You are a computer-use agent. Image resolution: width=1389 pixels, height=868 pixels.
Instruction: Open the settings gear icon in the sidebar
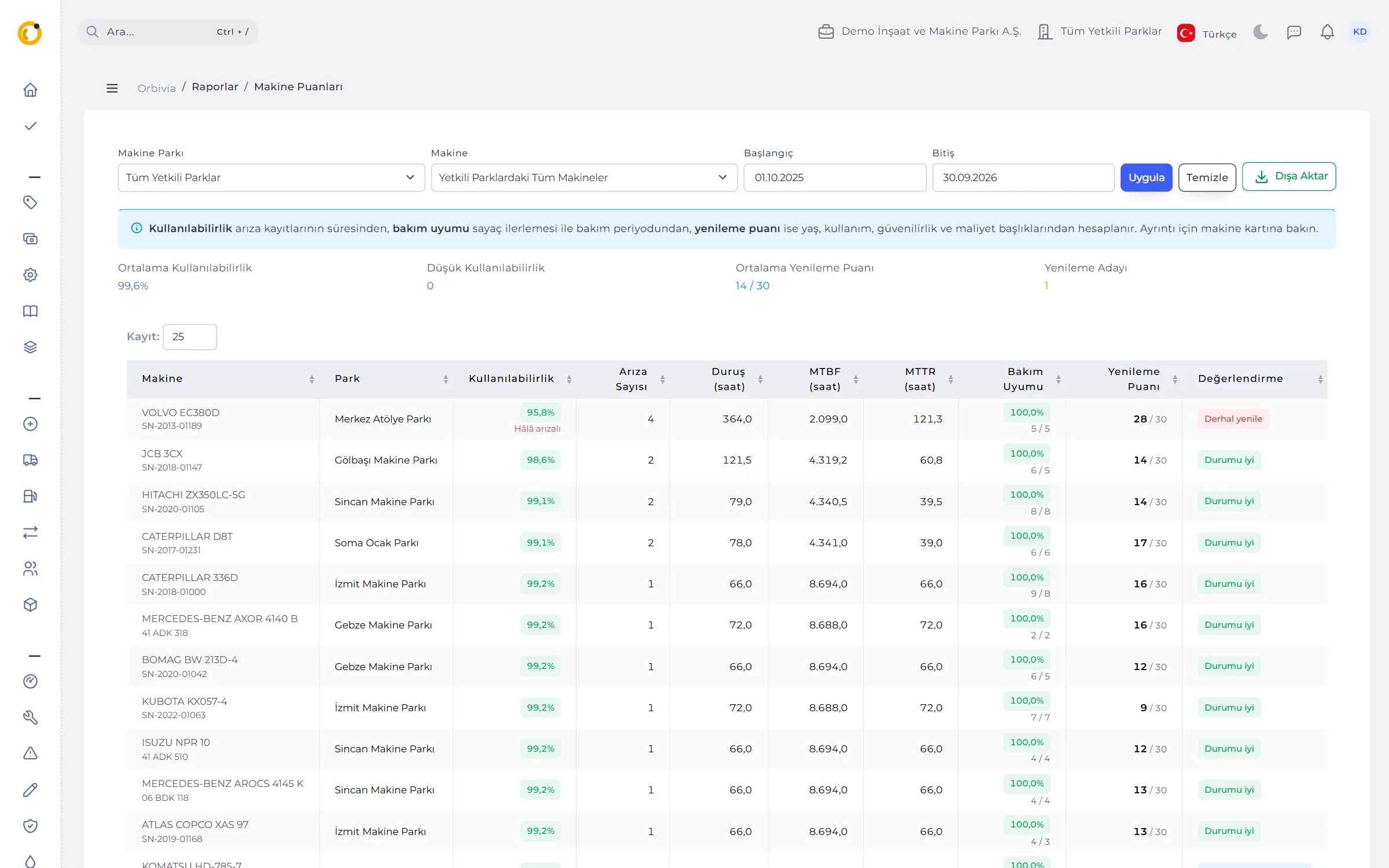click(x=30, y=275)
